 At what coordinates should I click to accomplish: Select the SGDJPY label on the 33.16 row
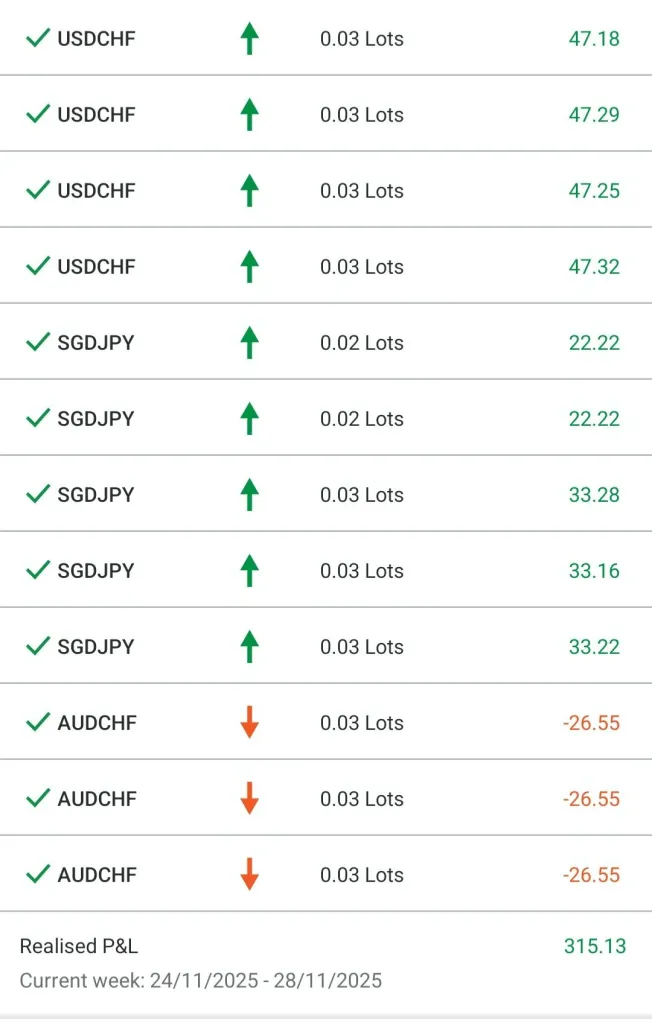[x=96, y=571]
